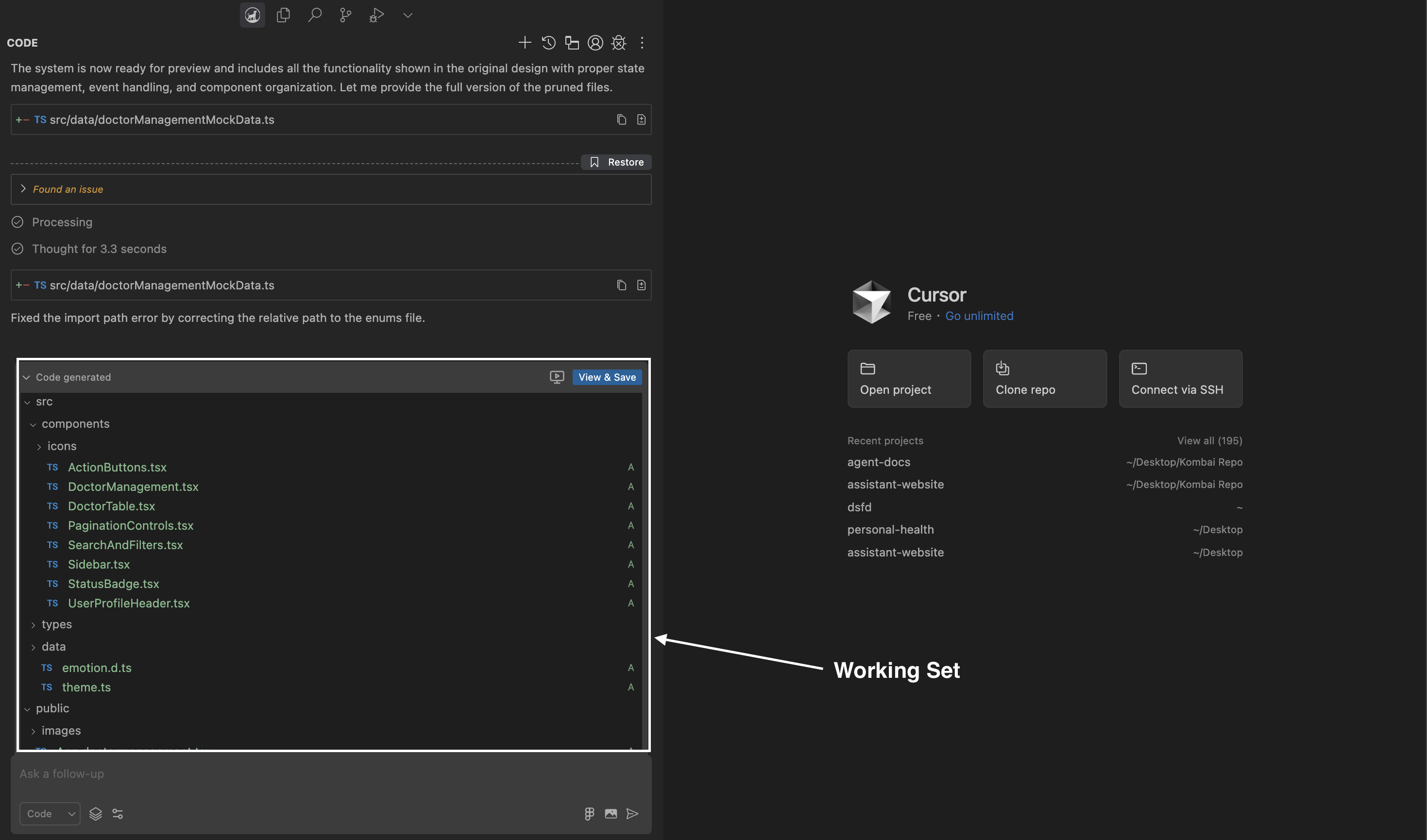Focus the 'Ask a follow-up' input
The image size is (1427, 840).
point(328,774)
